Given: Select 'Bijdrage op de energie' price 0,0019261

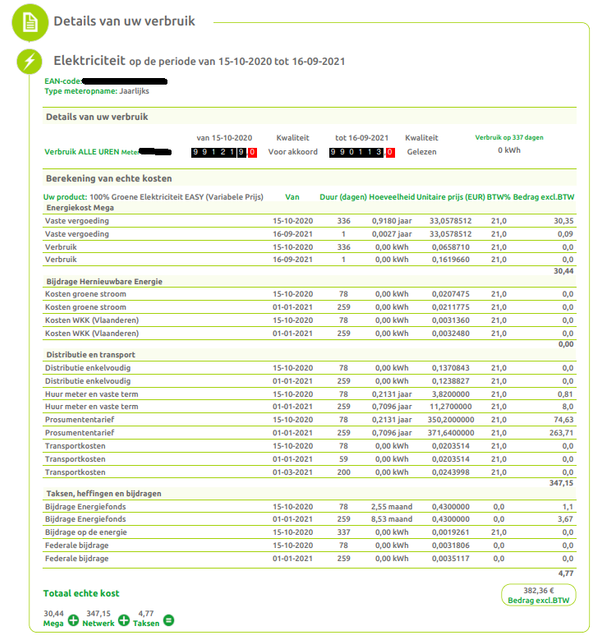Looking at the screenshot, I should tap(451, 532).
